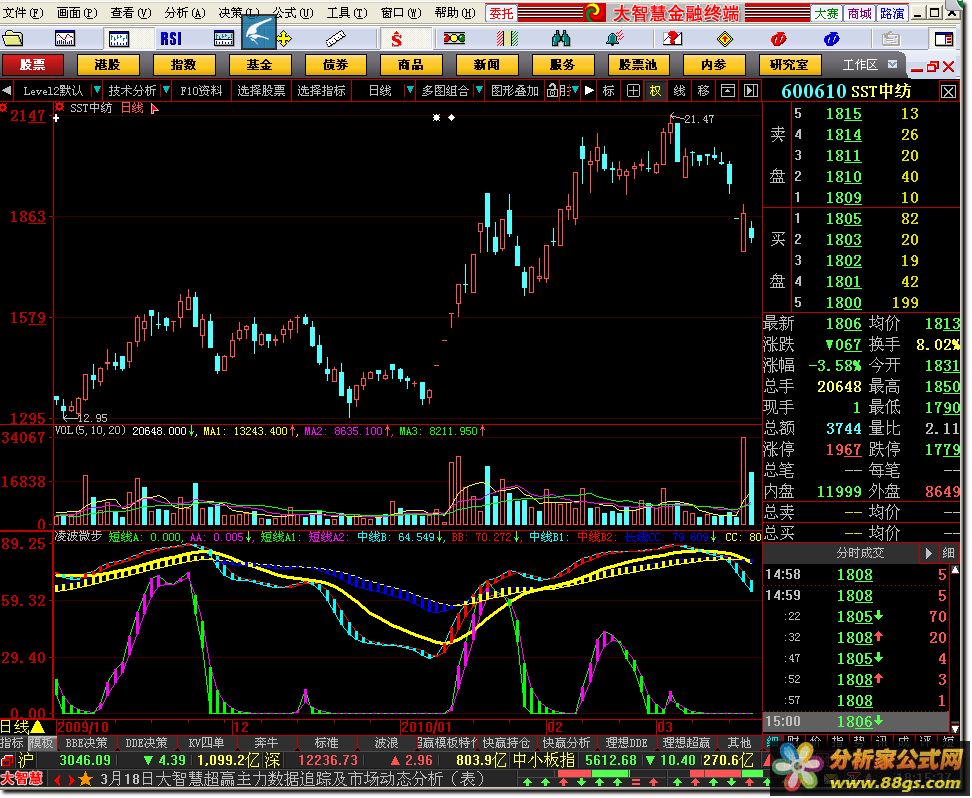Click the yellow diamond toolbar icon
972x798 pixels.
tap(725, 38)
